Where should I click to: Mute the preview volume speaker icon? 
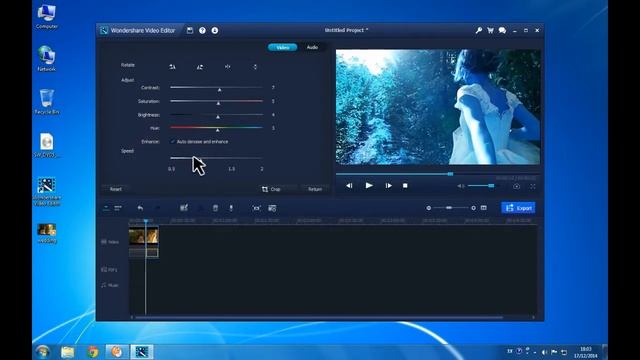click(x=460, y=186)
